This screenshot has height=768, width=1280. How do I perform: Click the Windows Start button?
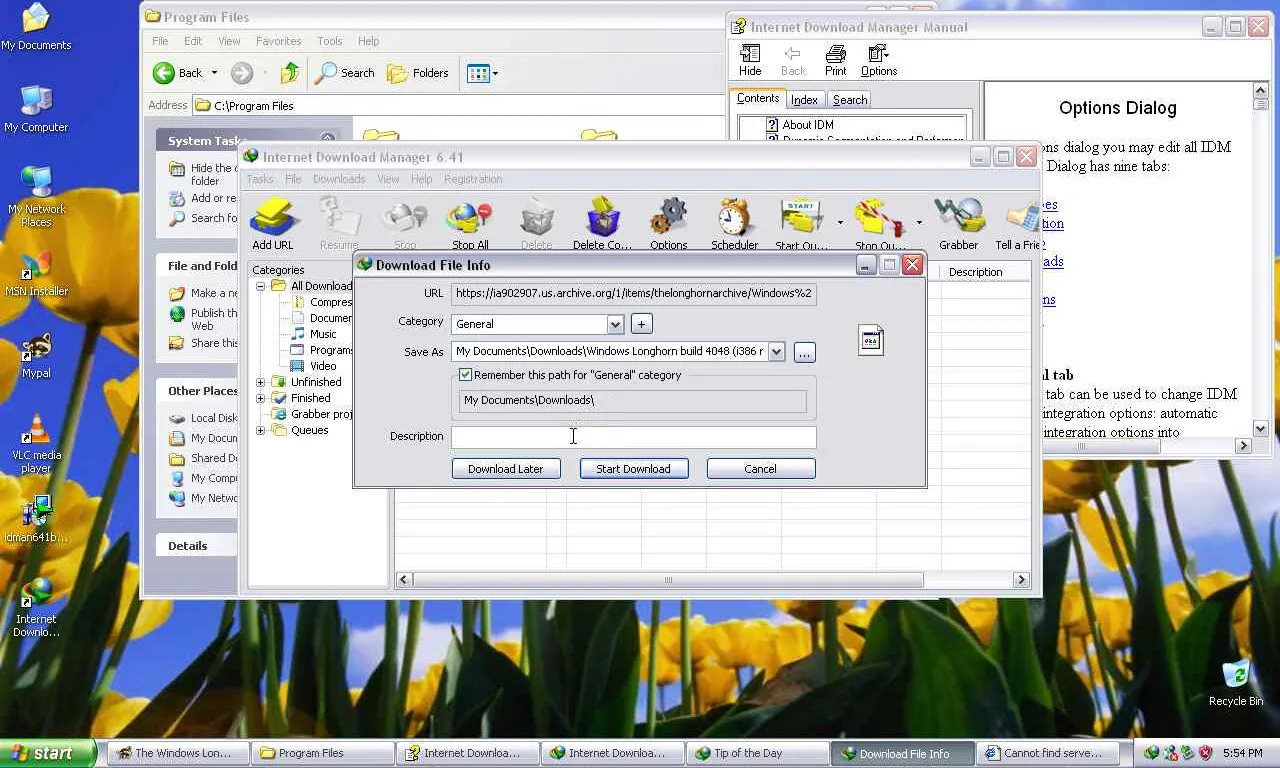pyautogui.click(x=48, y=753)
